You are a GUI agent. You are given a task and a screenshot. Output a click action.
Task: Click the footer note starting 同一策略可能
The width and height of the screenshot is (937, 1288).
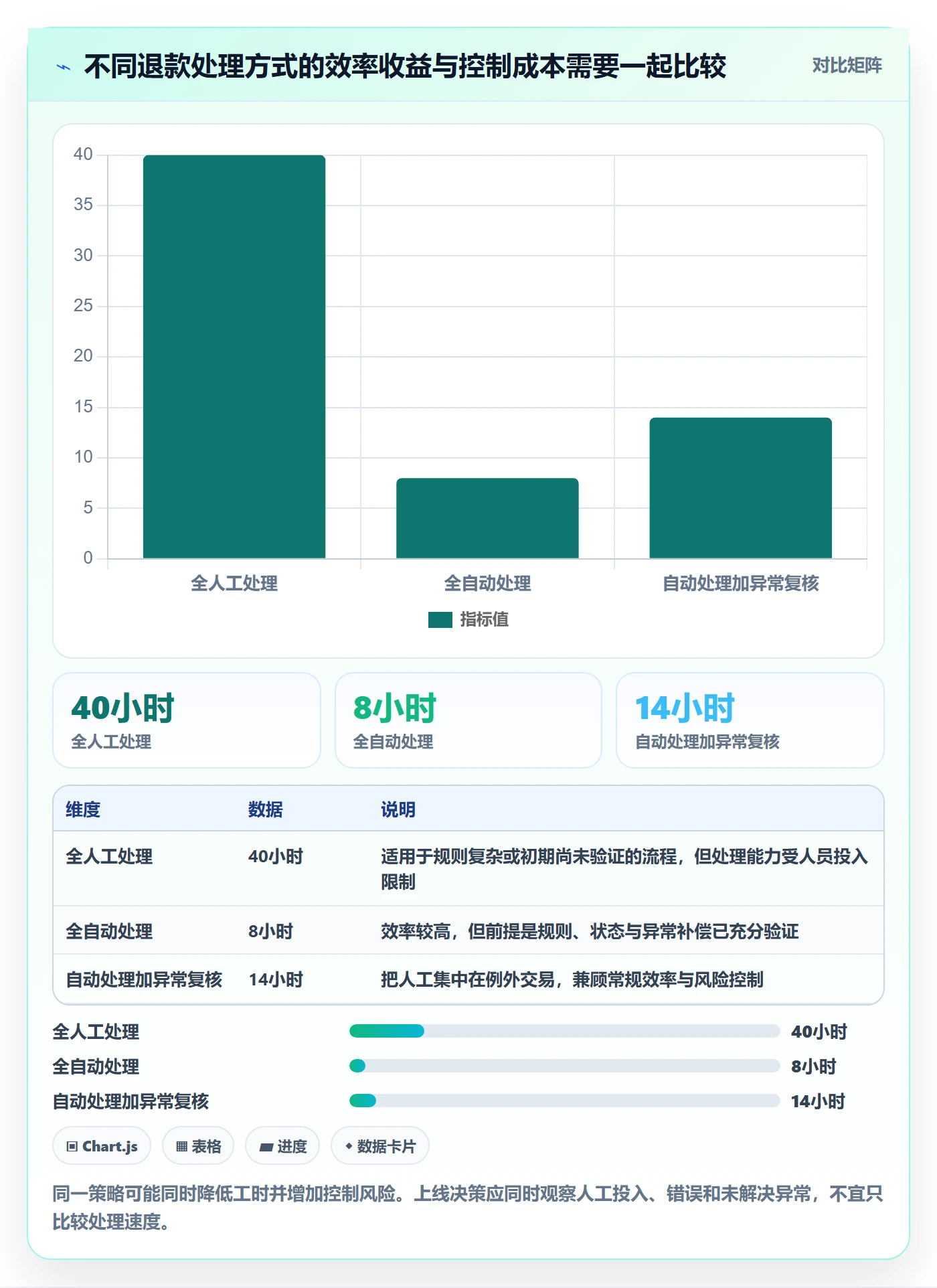[x=468, y=1208]
